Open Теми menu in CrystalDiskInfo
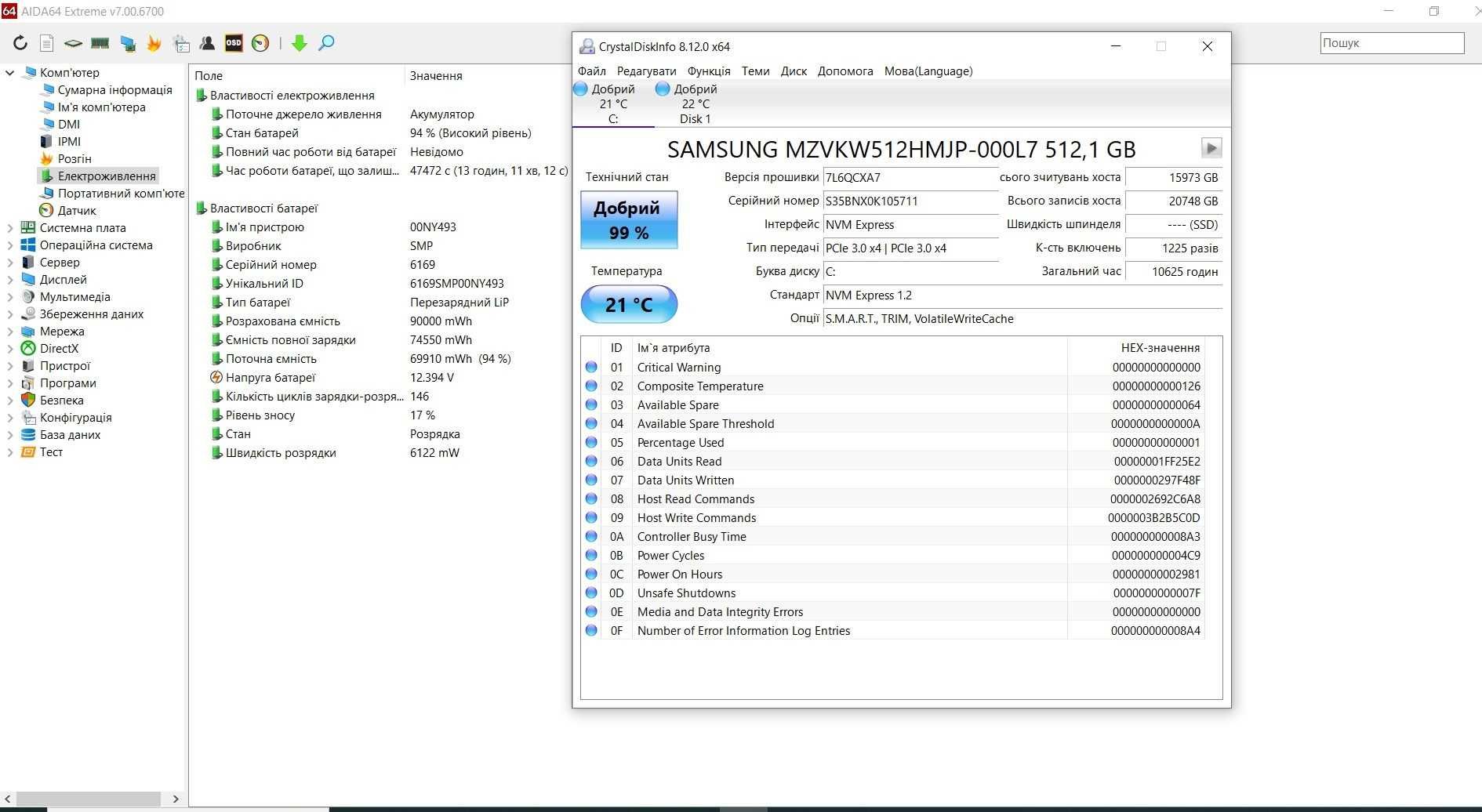Image resolution: width=1482 pixels, height=812 pixels. (755, 71)
